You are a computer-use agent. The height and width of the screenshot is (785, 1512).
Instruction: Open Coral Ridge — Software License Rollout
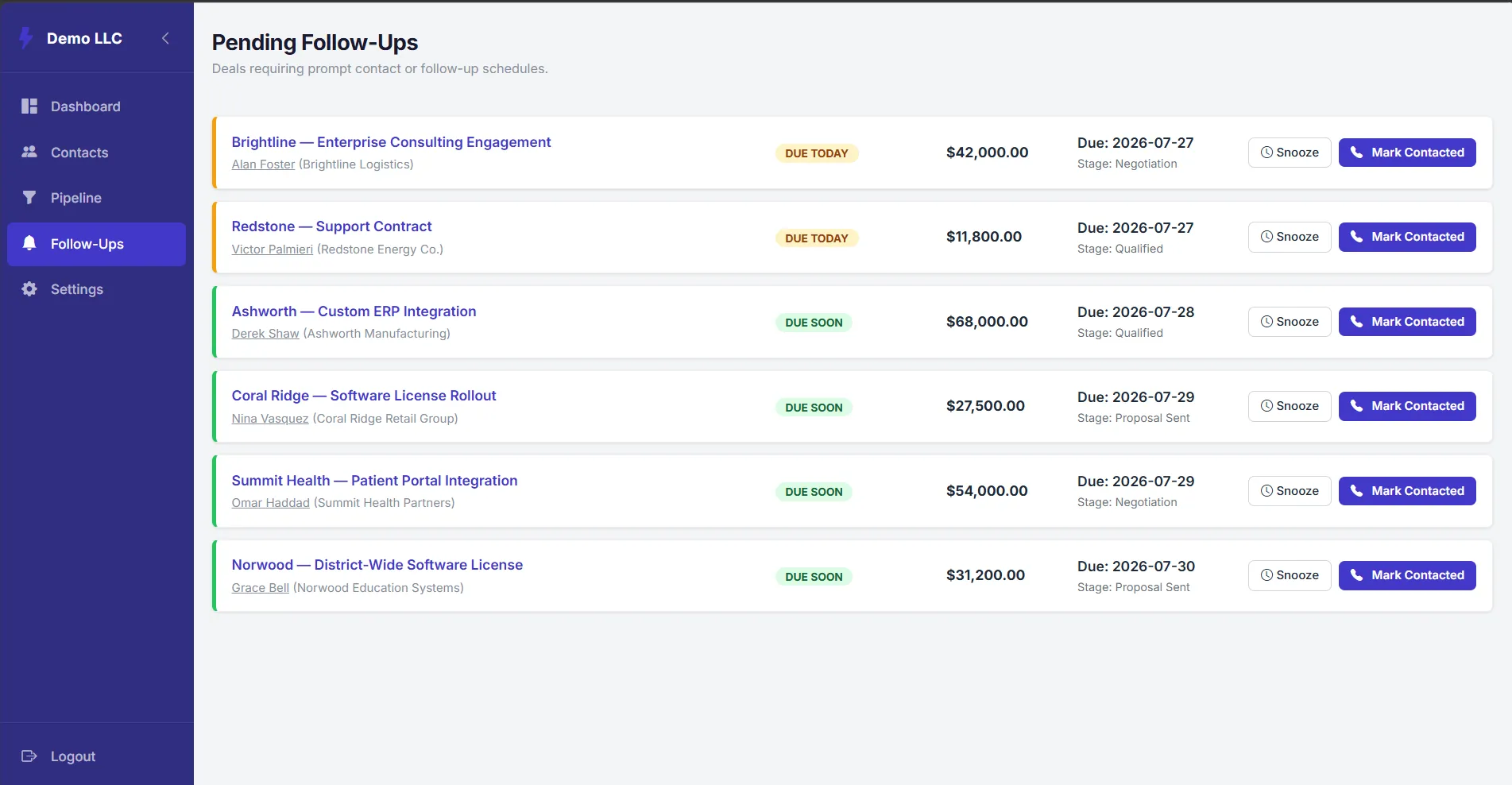click(x=364, y=396)
